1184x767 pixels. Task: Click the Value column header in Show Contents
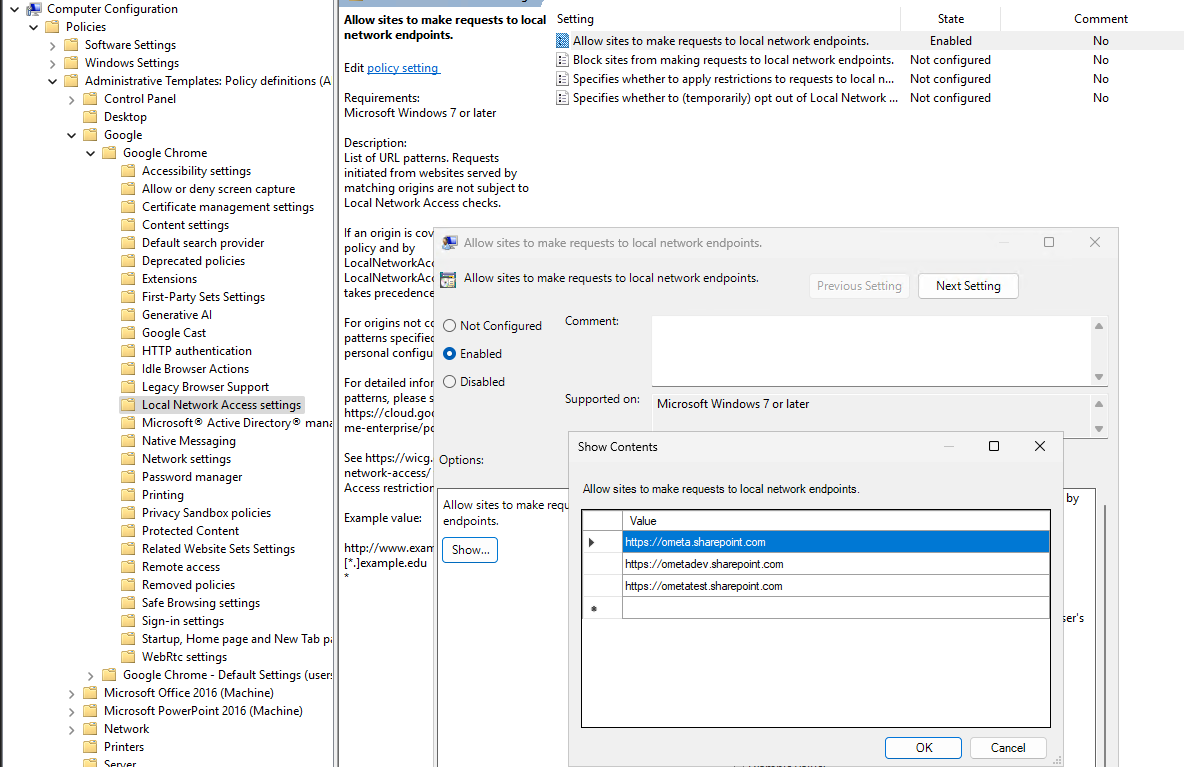point(836,521)
